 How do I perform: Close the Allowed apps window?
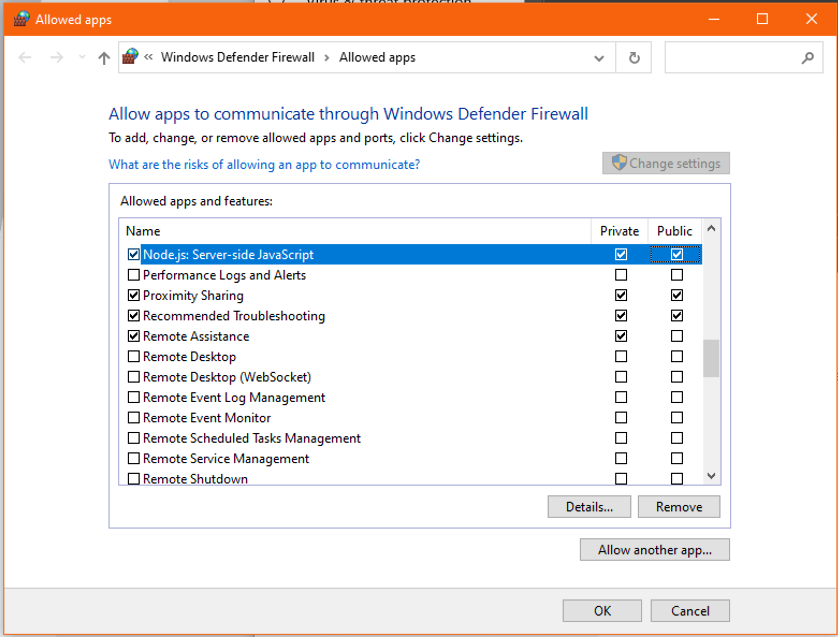811,19
